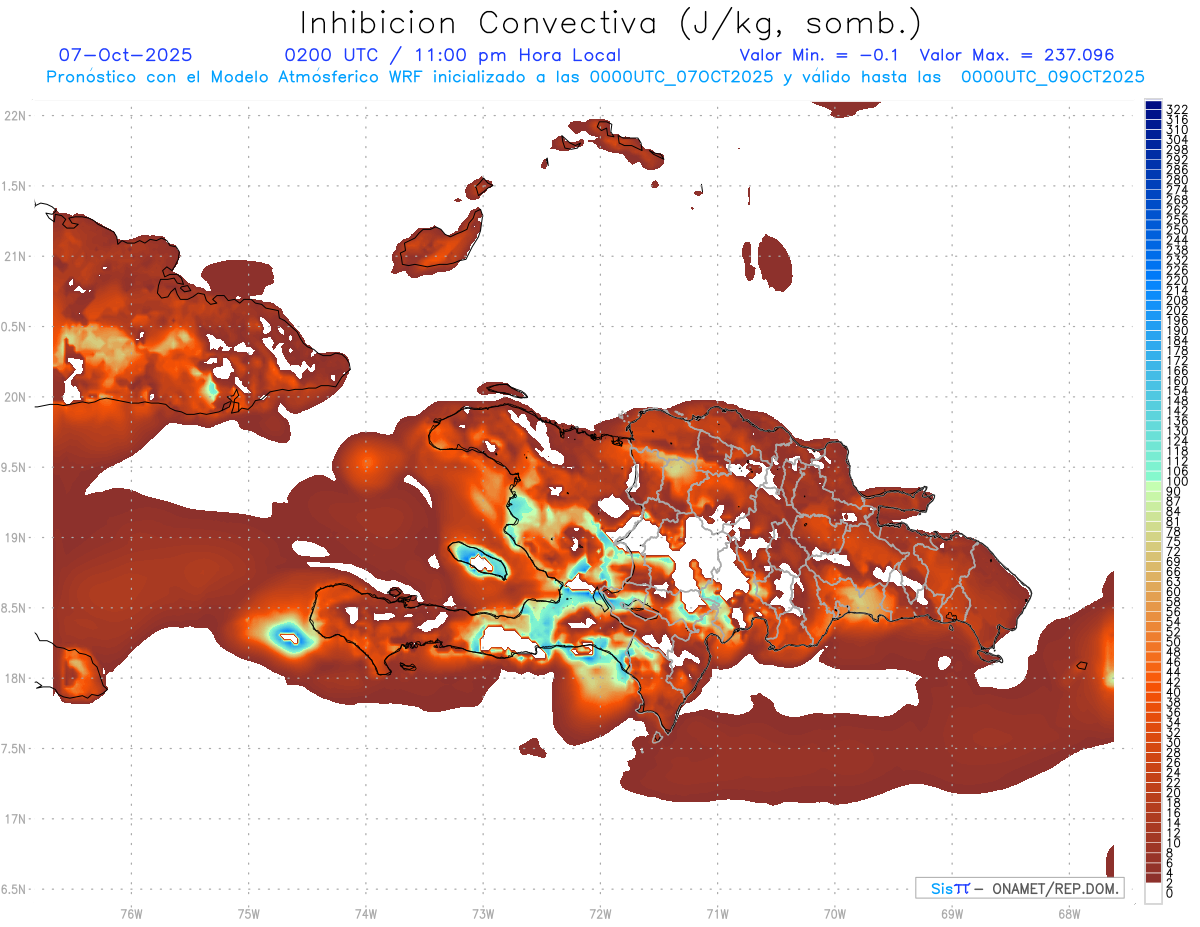Viewport: 1200px width, 927px height.
Task: Click the 22N latitude axis label
Action: click(15, 116)
